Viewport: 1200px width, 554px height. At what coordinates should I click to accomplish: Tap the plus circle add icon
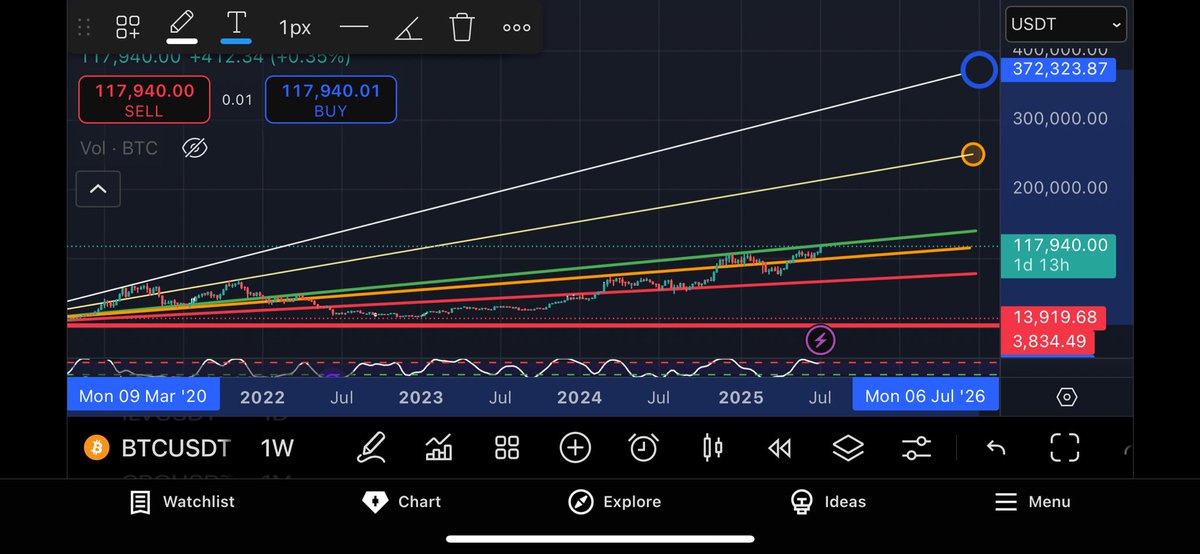point(575,447)
